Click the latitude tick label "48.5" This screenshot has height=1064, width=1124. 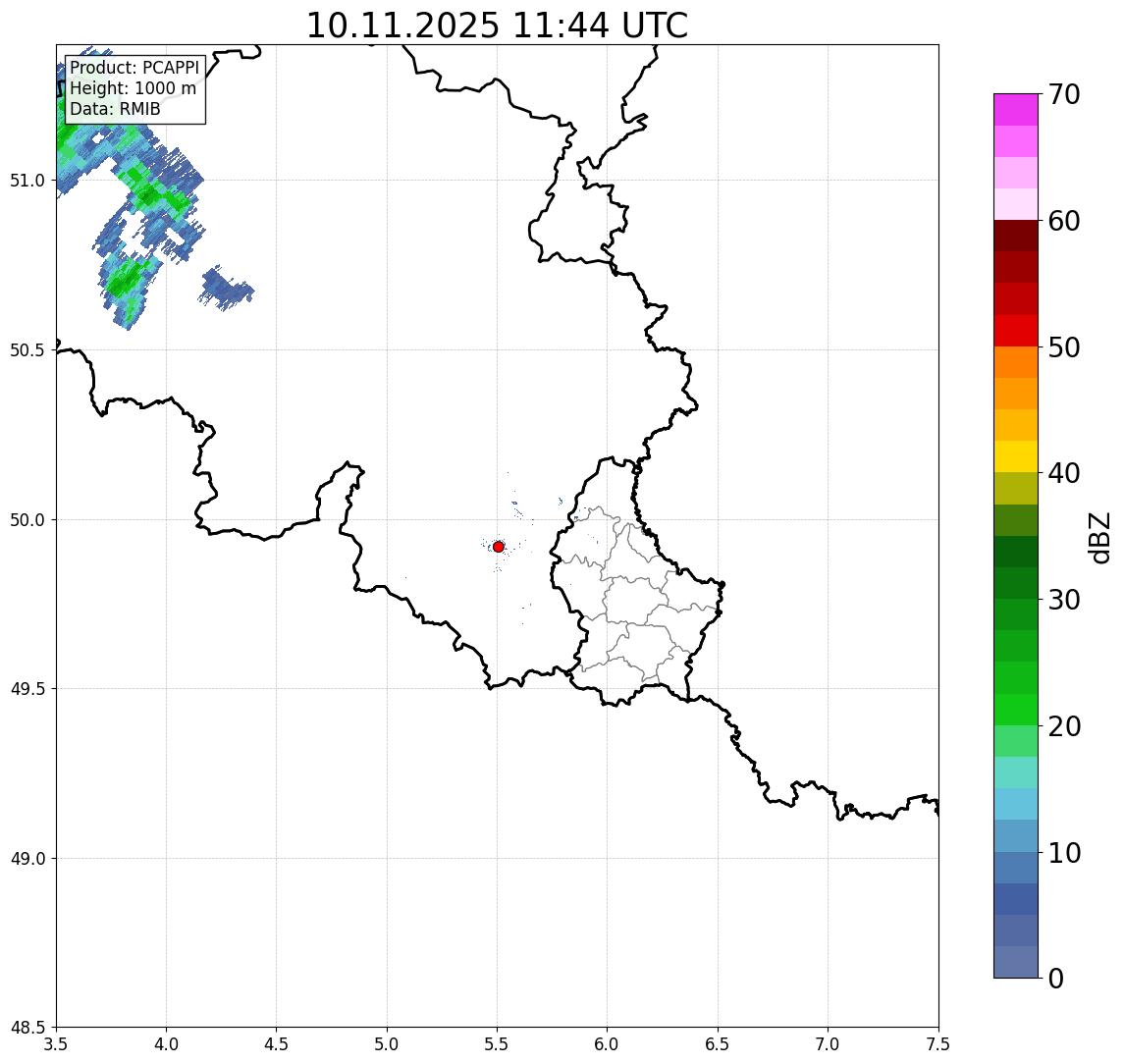27,1028
